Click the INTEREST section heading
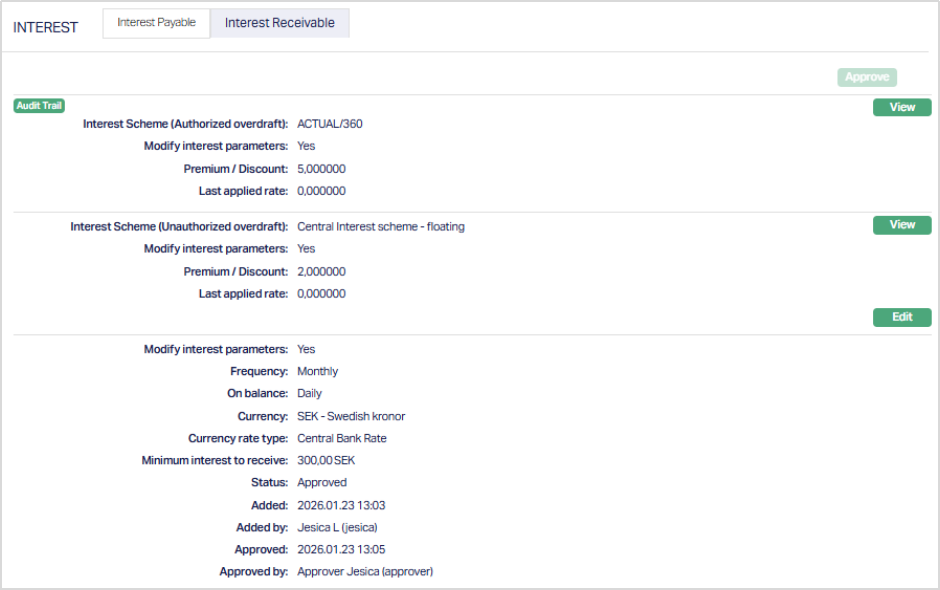Screen dimensions: 940x590 pyautogui.click(x=45, y=27)
